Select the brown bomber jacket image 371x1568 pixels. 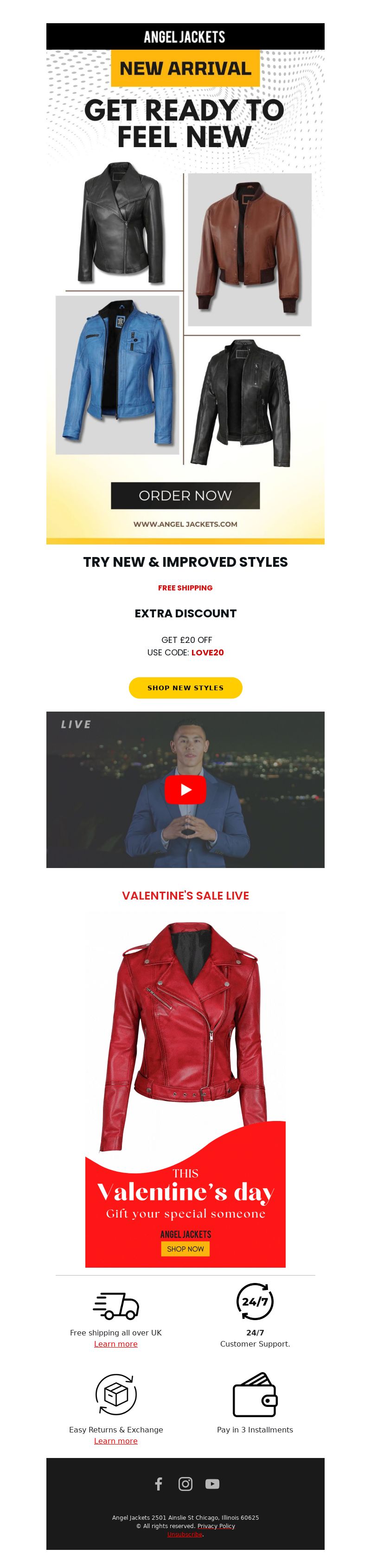point(249,250)
